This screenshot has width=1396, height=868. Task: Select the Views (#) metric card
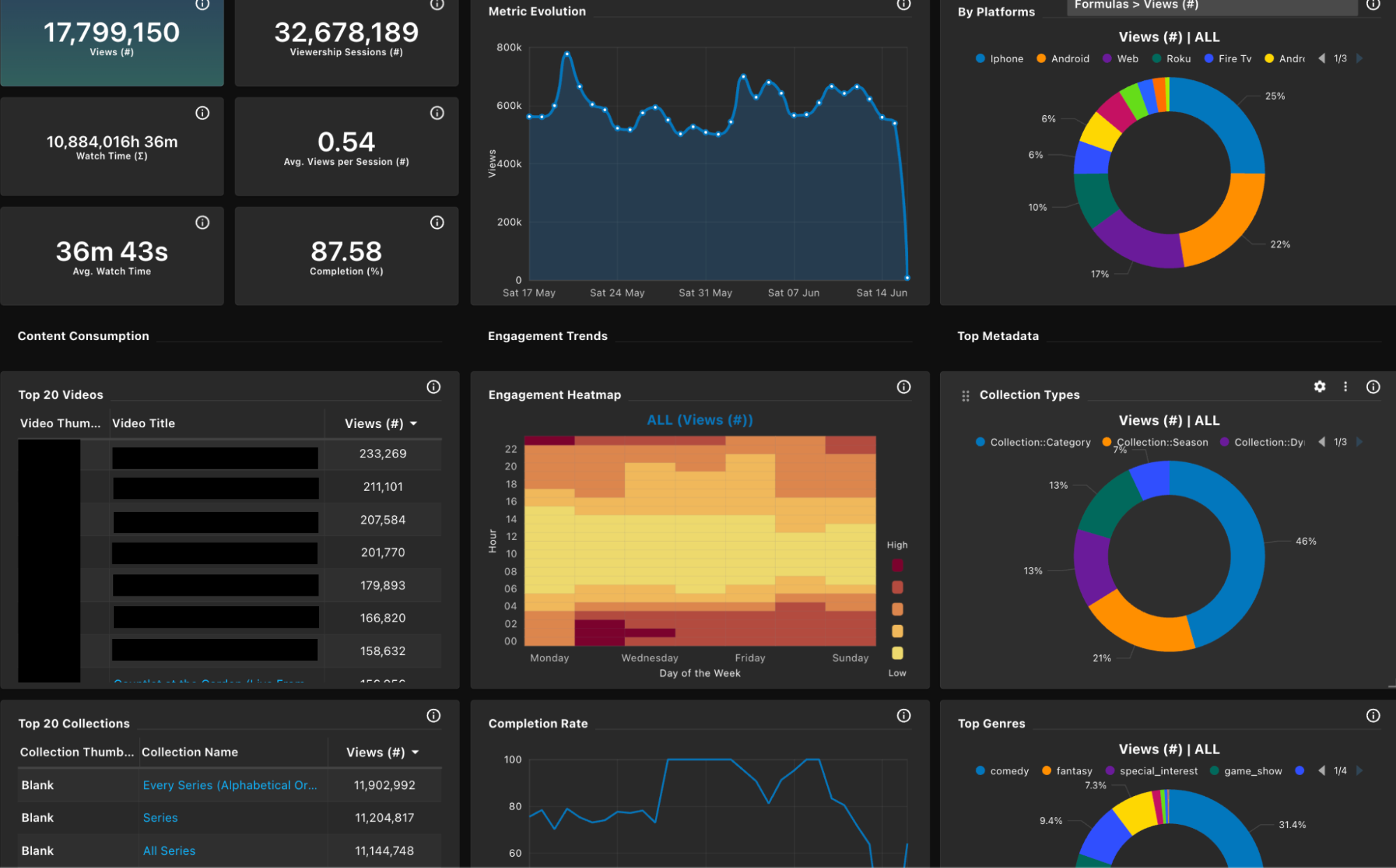(x=112, y=42)
